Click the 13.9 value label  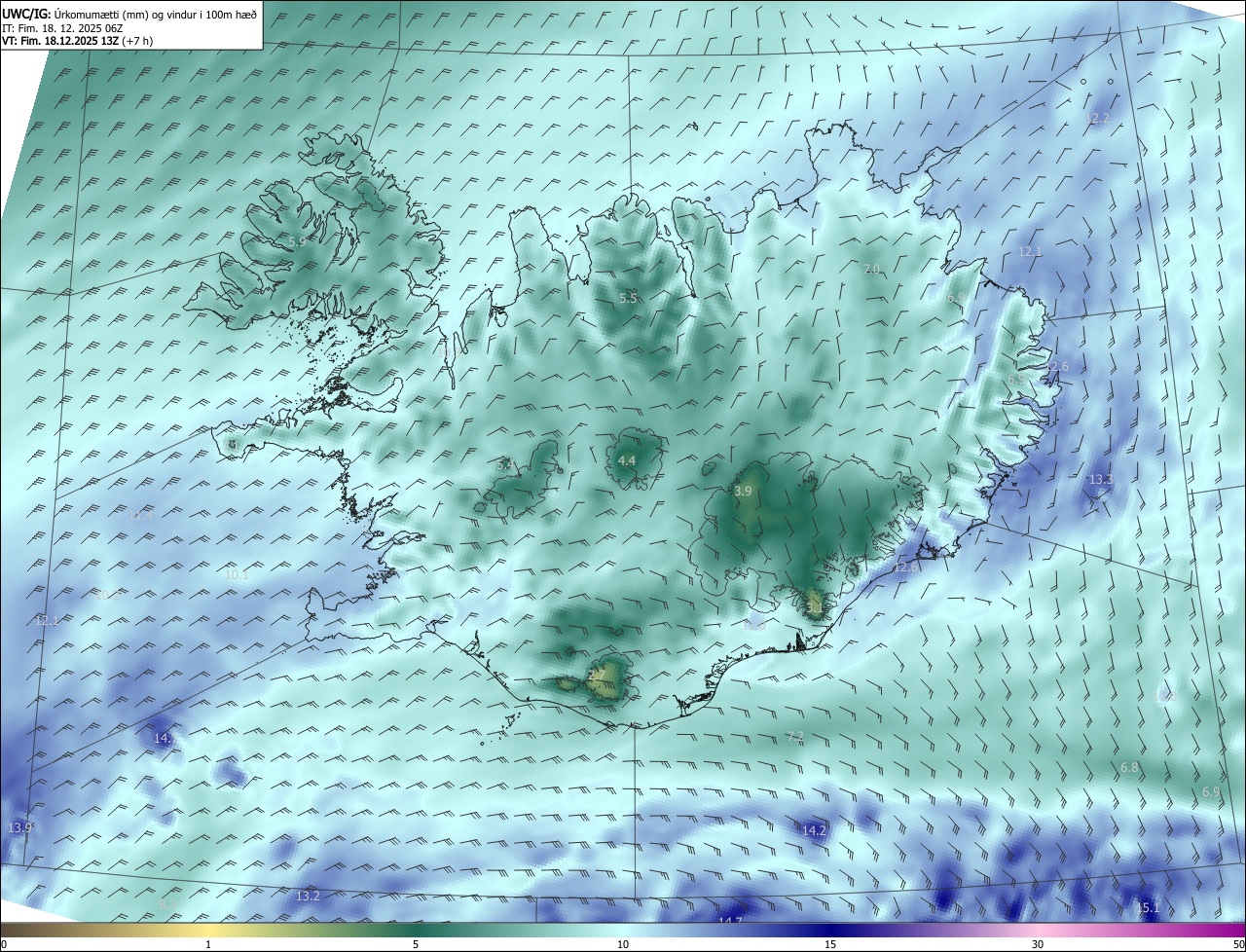20,827
